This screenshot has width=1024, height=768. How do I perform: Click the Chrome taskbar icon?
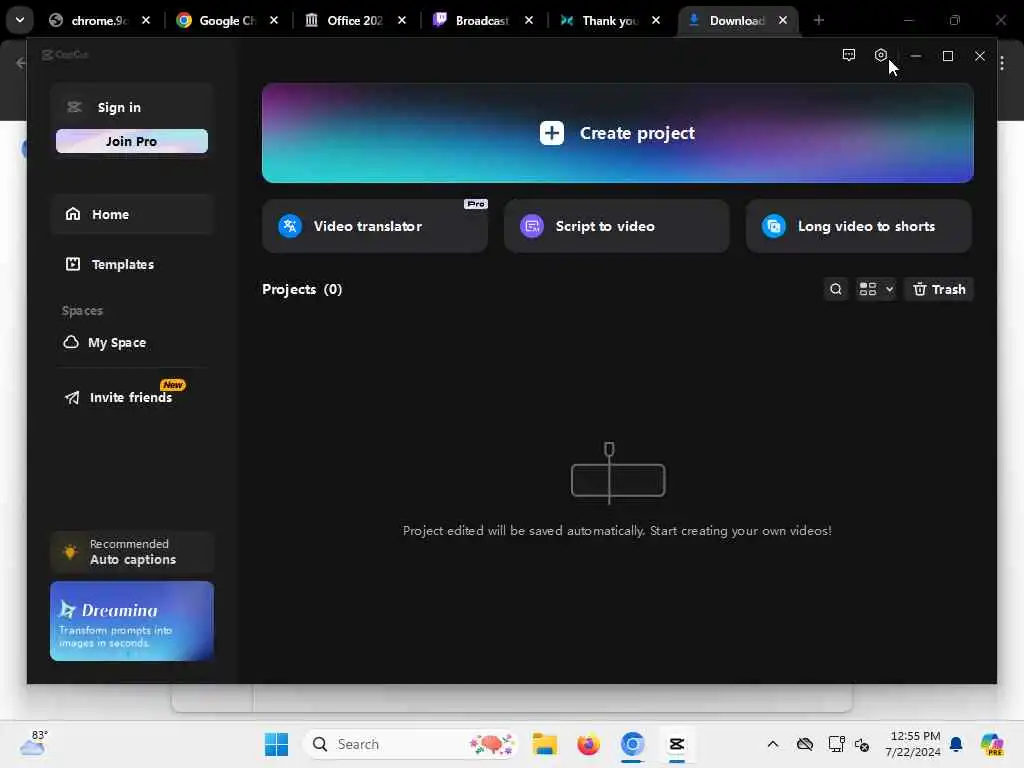(x=632, y=744)
